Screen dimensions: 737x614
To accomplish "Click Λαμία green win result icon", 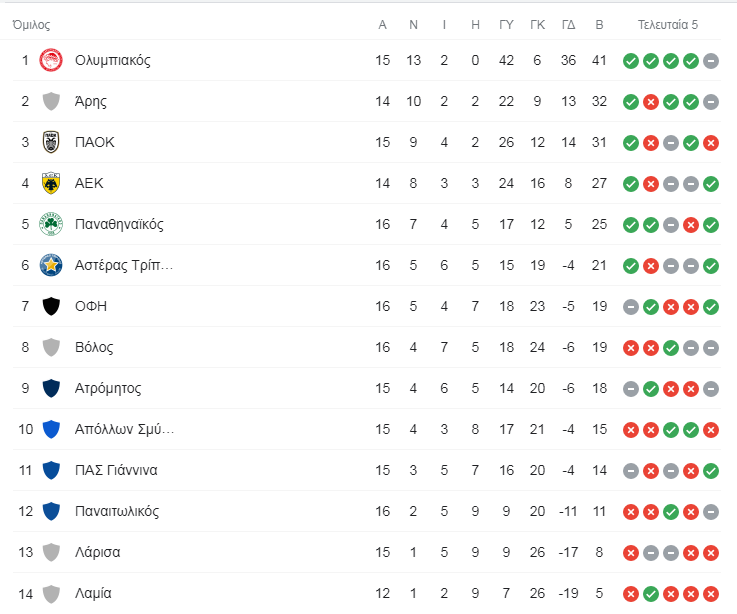I will [x=651, y=594].
